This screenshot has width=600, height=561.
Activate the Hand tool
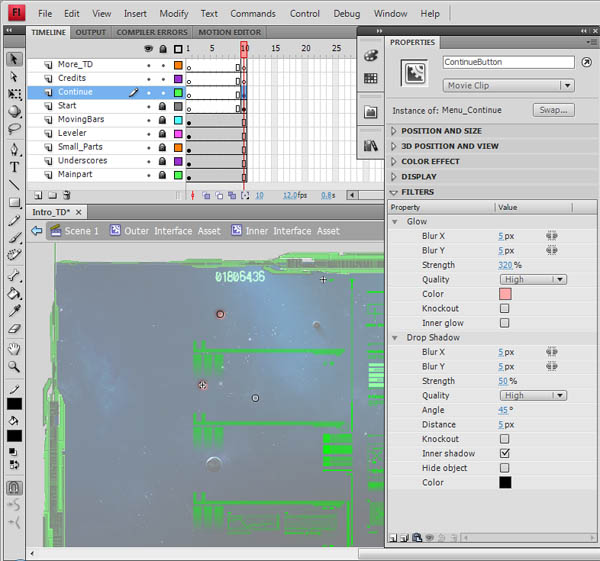coord(14,348)
